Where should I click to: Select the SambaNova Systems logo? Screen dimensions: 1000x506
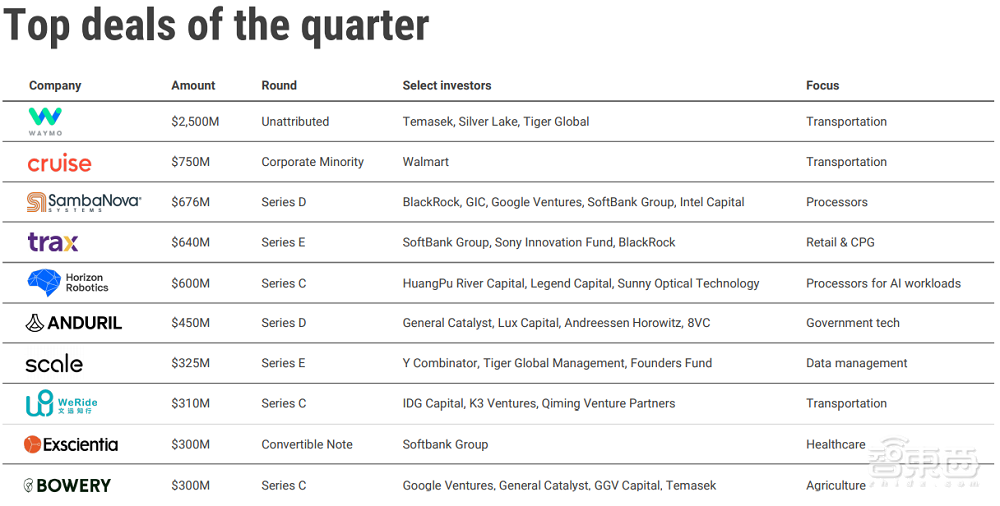(x=84, y=202)
